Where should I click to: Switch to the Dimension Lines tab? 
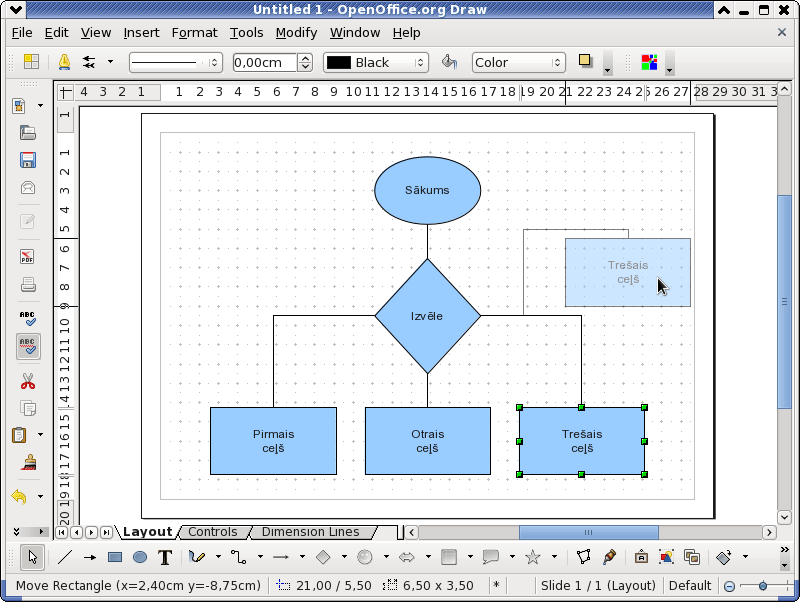coord(311,532)
